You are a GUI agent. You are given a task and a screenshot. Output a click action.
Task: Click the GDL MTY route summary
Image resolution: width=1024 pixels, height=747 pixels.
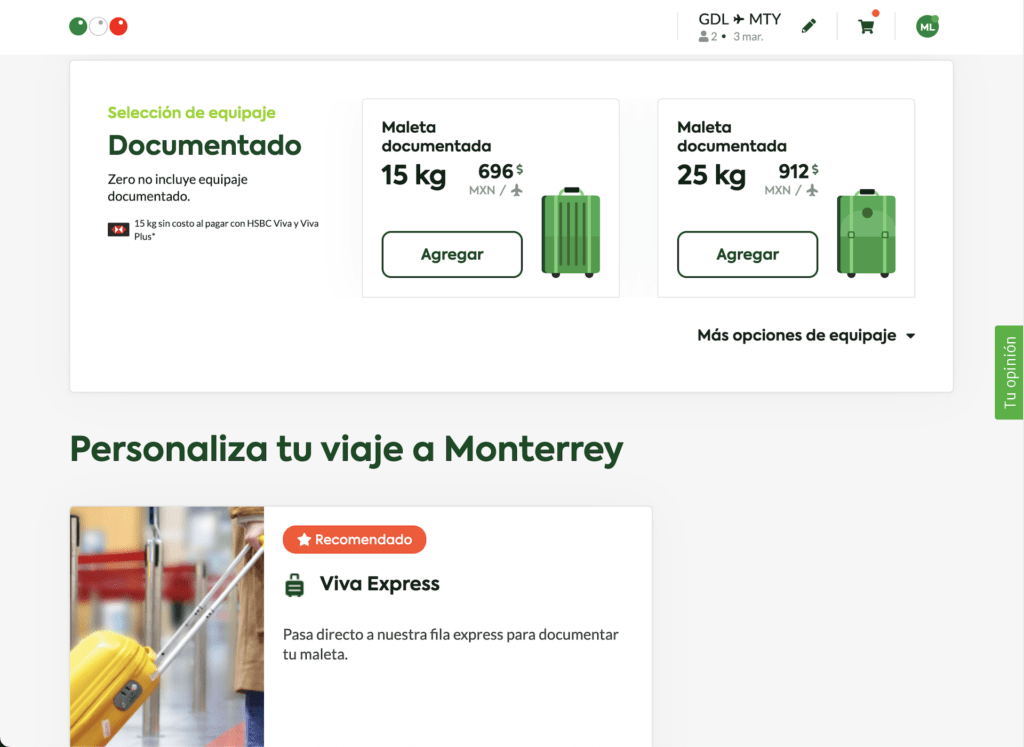[x=739, y=19]
